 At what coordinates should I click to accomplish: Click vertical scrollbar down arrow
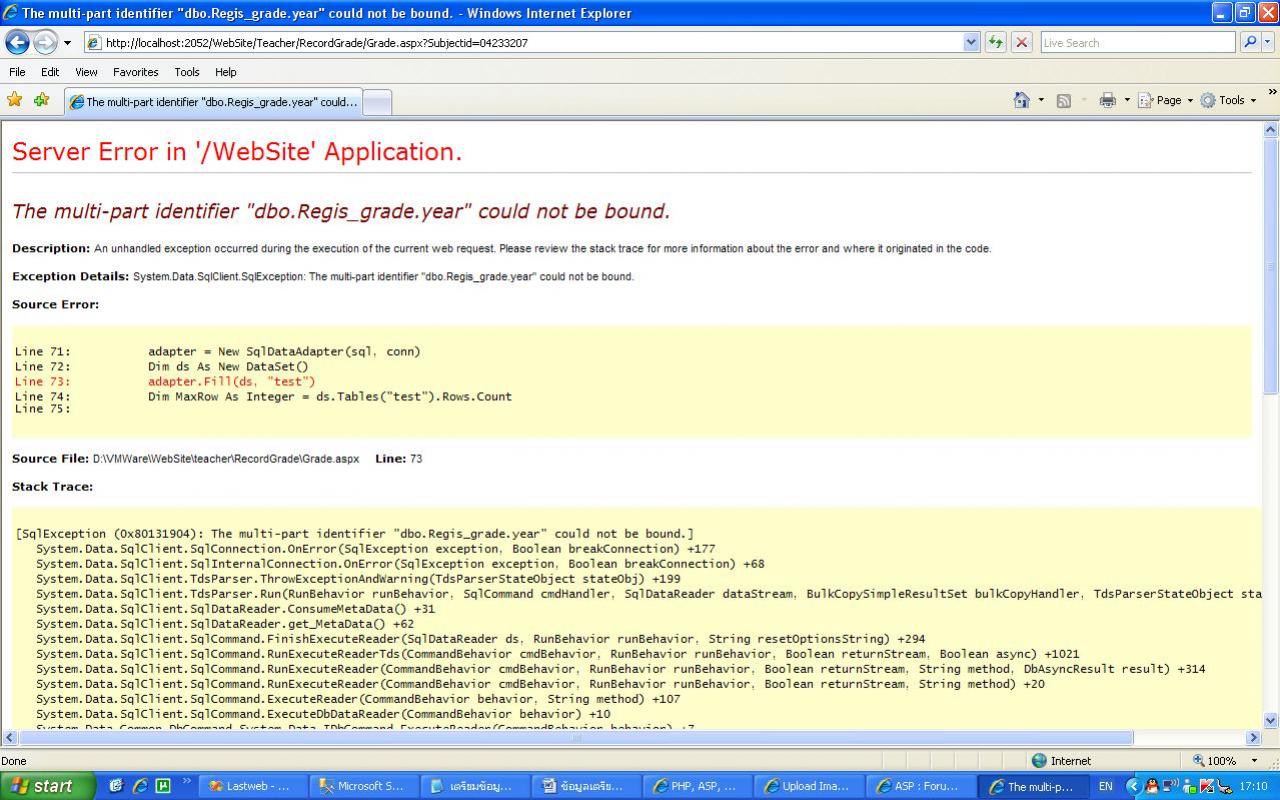pos(1271,720)
